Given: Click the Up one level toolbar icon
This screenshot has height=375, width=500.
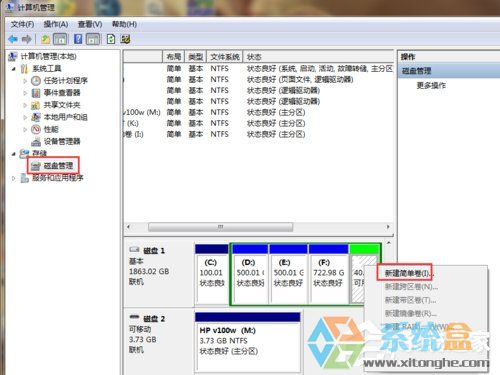Looking at the screenshot, I should click(x=45, y=39).
